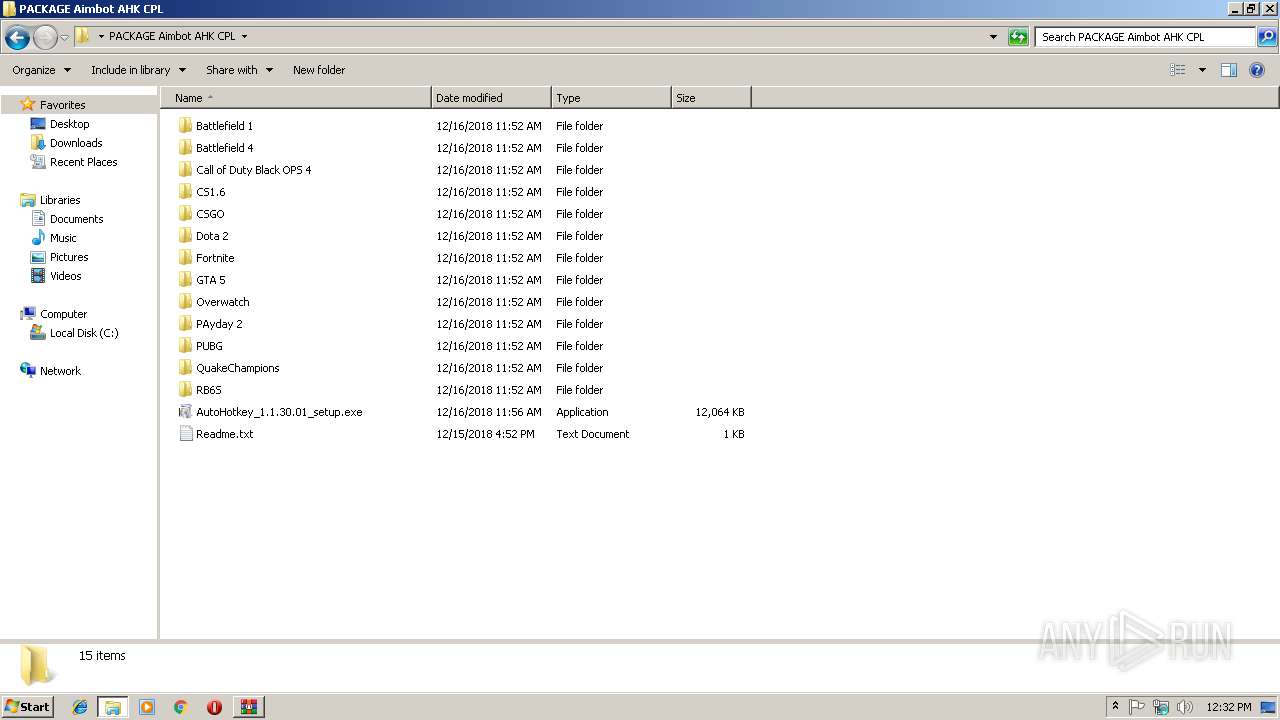
Task: Select the GTA 5 folder icon
Action: [185, 280]
